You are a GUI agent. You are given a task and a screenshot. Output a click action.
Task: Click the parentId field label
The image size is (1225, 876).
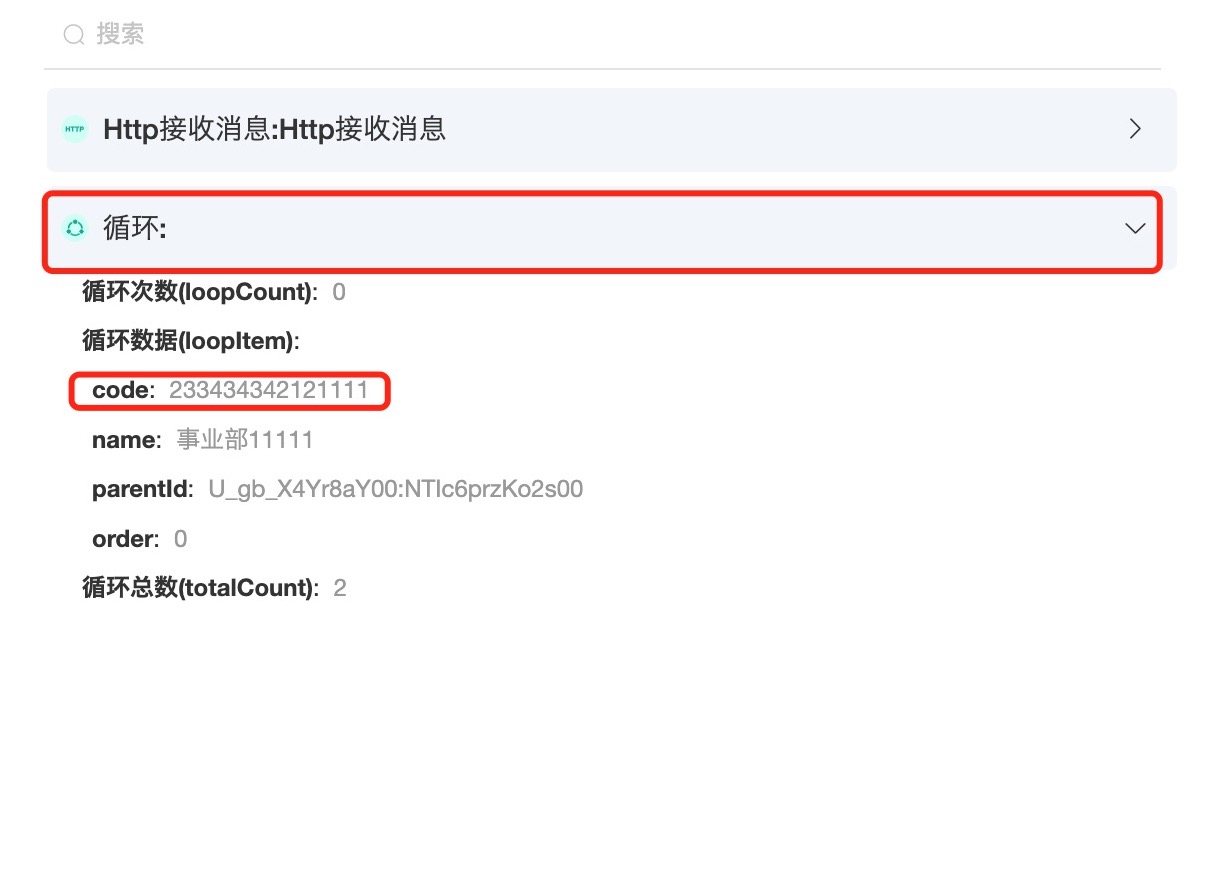click(x=143, y=489)
